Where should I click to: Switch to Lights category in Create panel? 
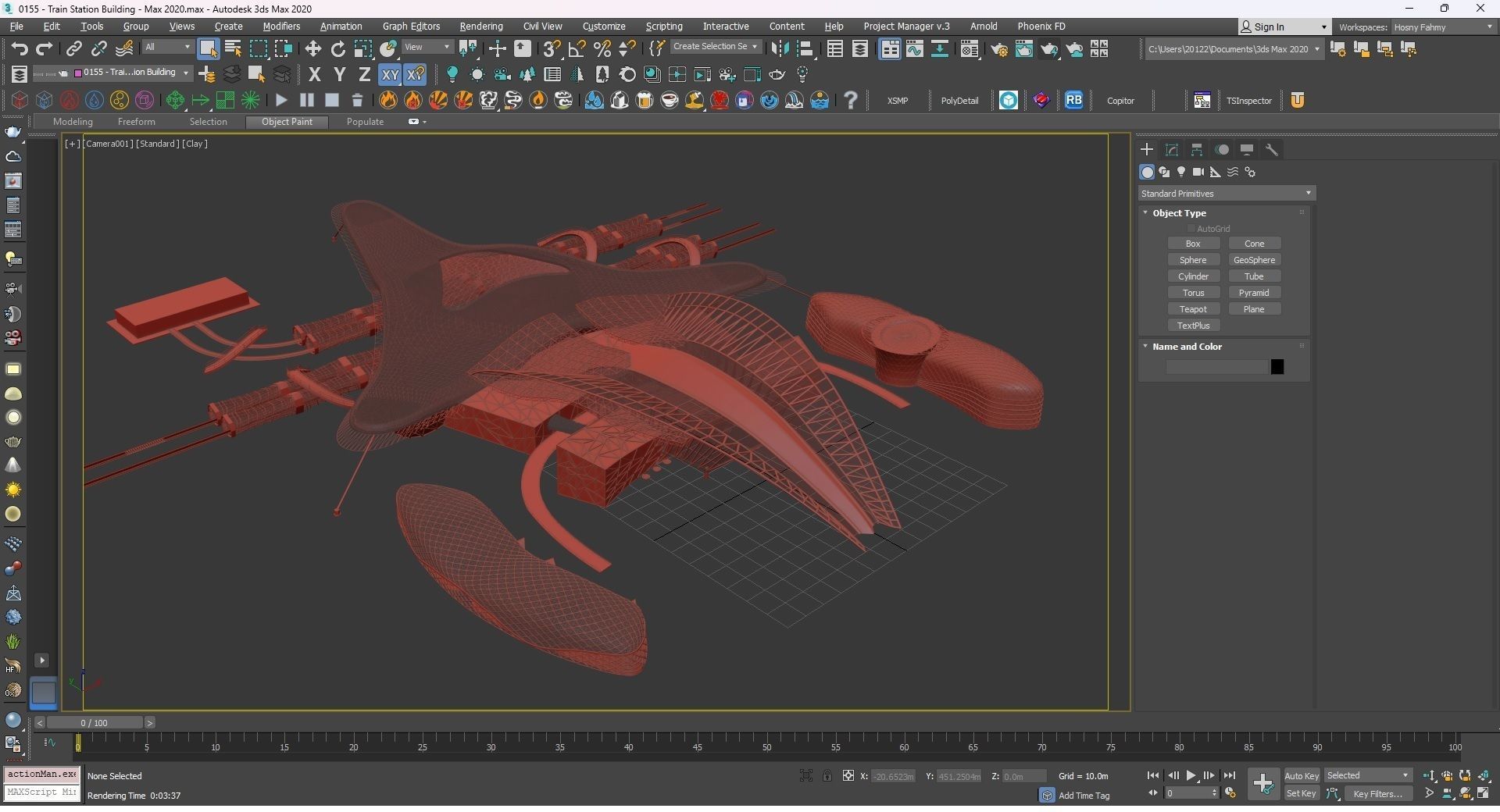point(1181,172)
